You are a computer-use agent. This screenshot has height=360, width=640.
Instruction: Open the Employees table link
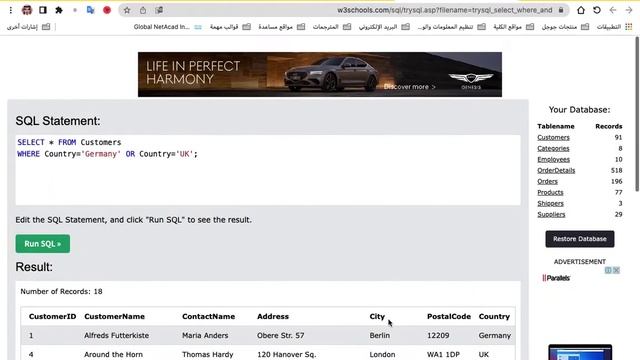[x=553, y=160]
